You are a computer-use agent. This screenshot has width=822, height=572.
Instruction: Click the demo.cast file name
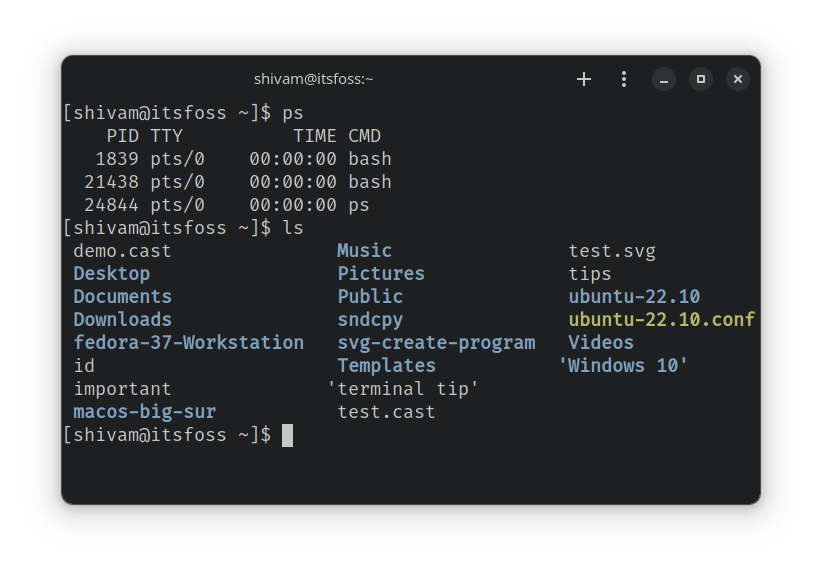click(x=123, y=251)
